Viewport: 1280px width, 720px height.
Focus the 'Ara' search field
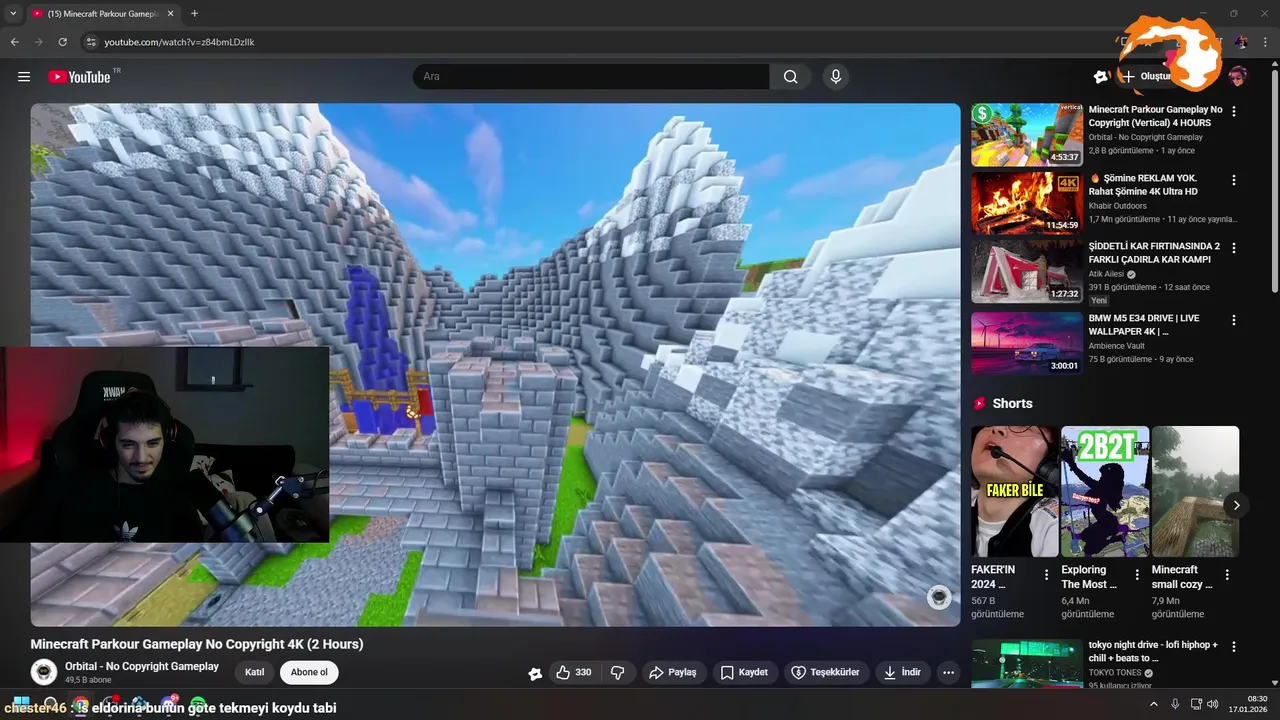click(x=591, y=76)
